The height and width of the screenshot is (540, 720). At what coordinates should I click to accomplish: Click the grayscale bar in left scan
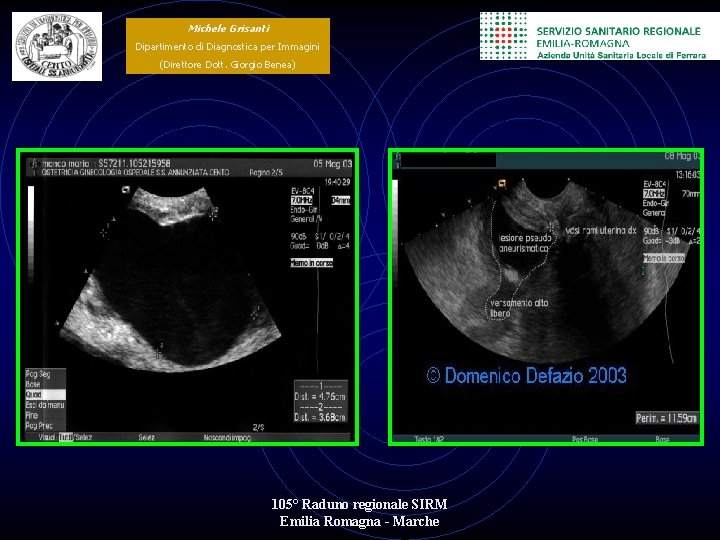click(31, 234)
